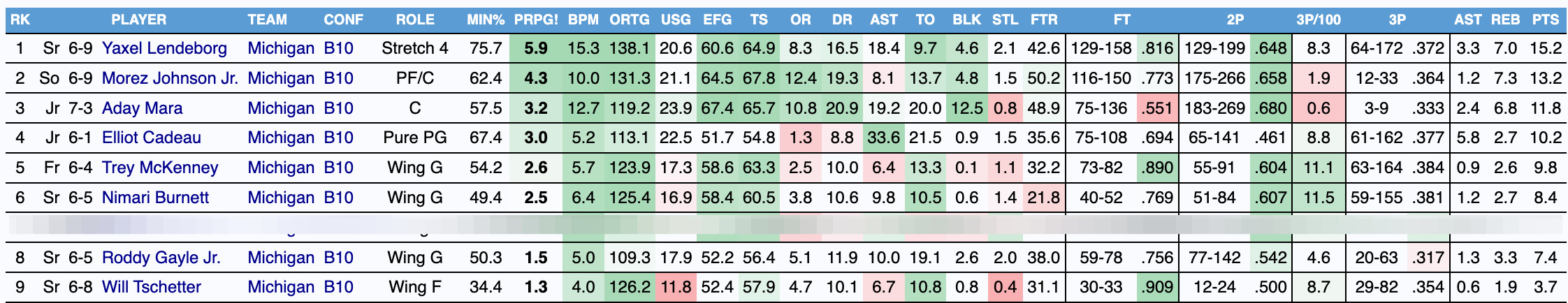Open Trey McKenney's player page
Image resolution: width=1568 pixels, height=303 pixels.
point(160,168)
